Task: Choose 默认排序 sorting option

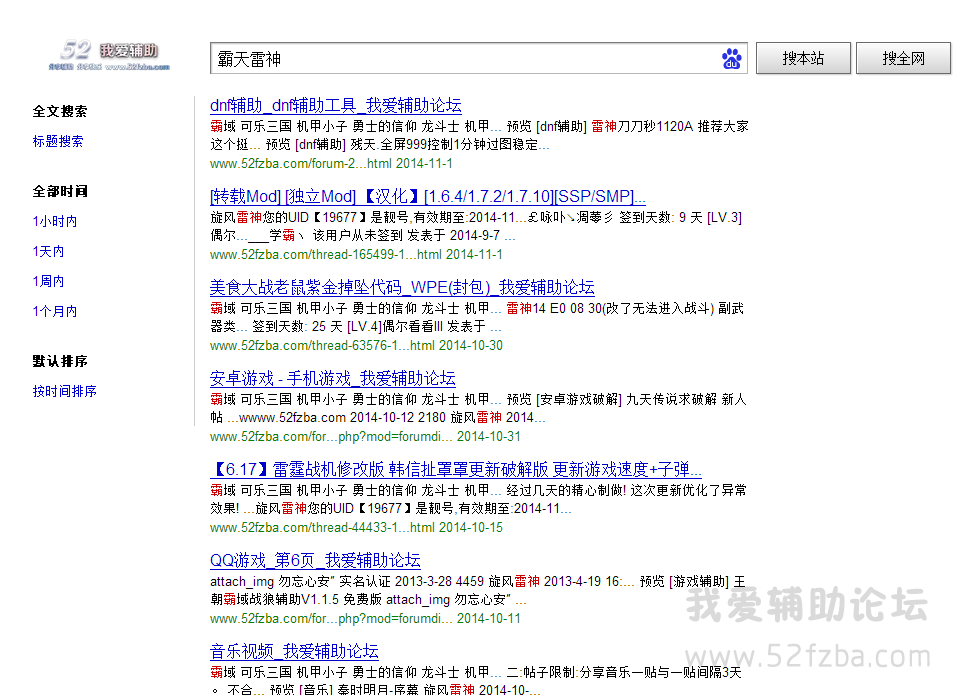Action: point(59,361)
